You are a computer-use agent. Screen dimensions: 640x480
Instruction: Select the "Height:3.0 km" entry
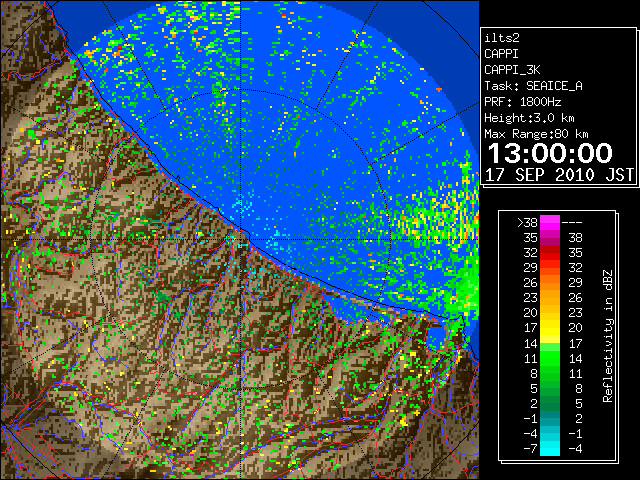click(529, 118)
